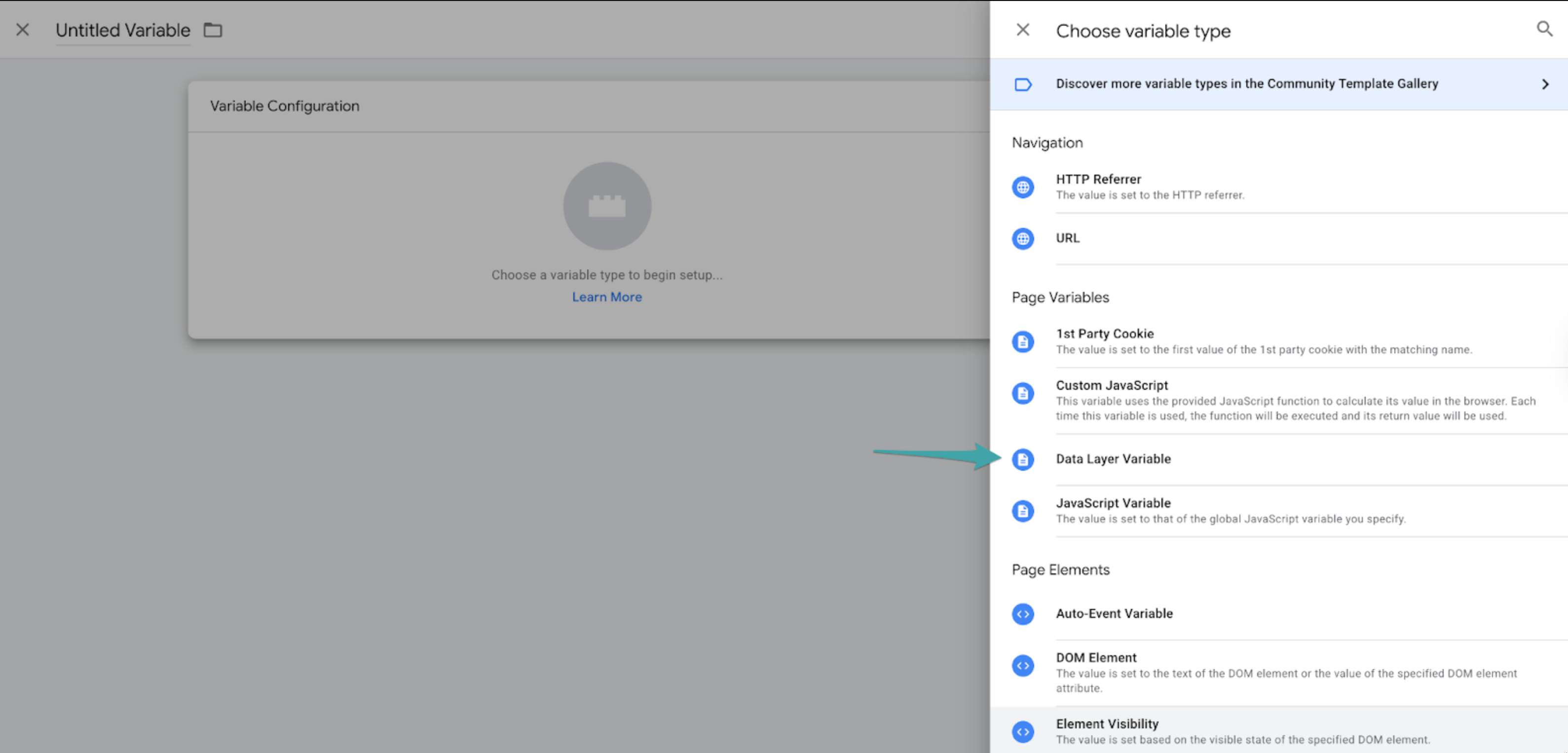
Task: Expand Community Template Gallery chevron arrow
Action: (1544, 84)
